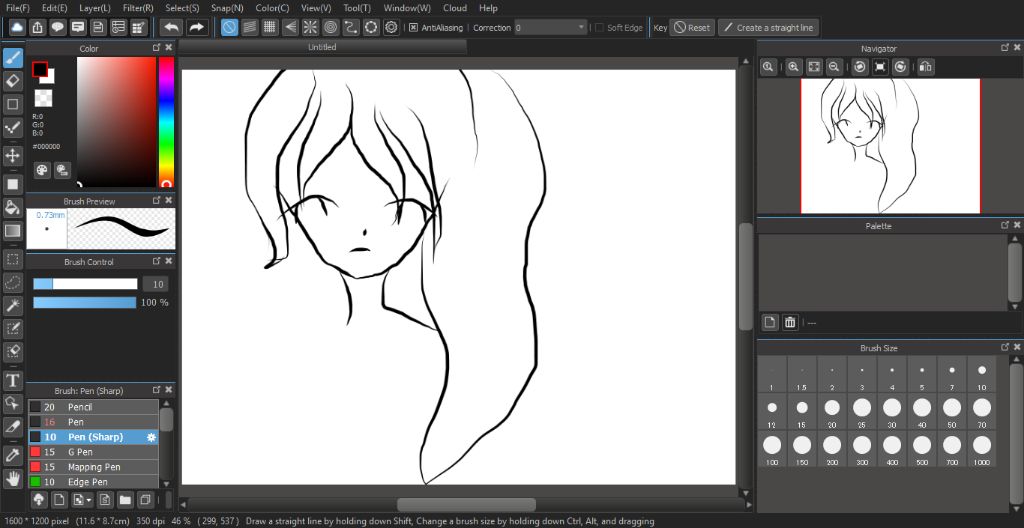The width and height of the screenshot is (1024, 528).
Task: Select the Brush tool in the left toolbar
Action: point(12,58)
